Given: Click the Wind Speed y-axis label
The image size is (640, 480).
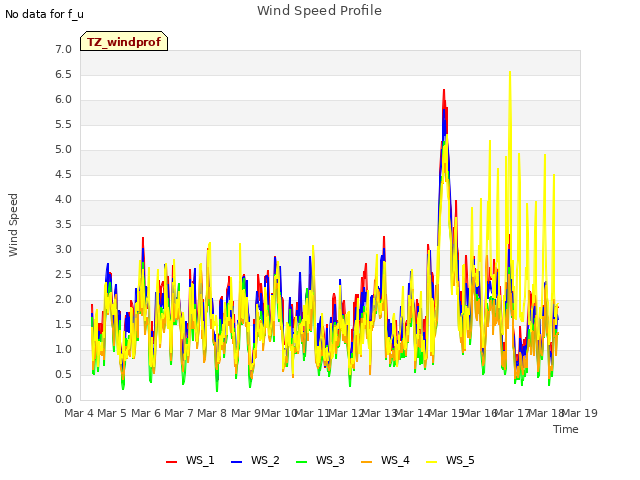Looking at the screenshot, I should pos(13,225).
